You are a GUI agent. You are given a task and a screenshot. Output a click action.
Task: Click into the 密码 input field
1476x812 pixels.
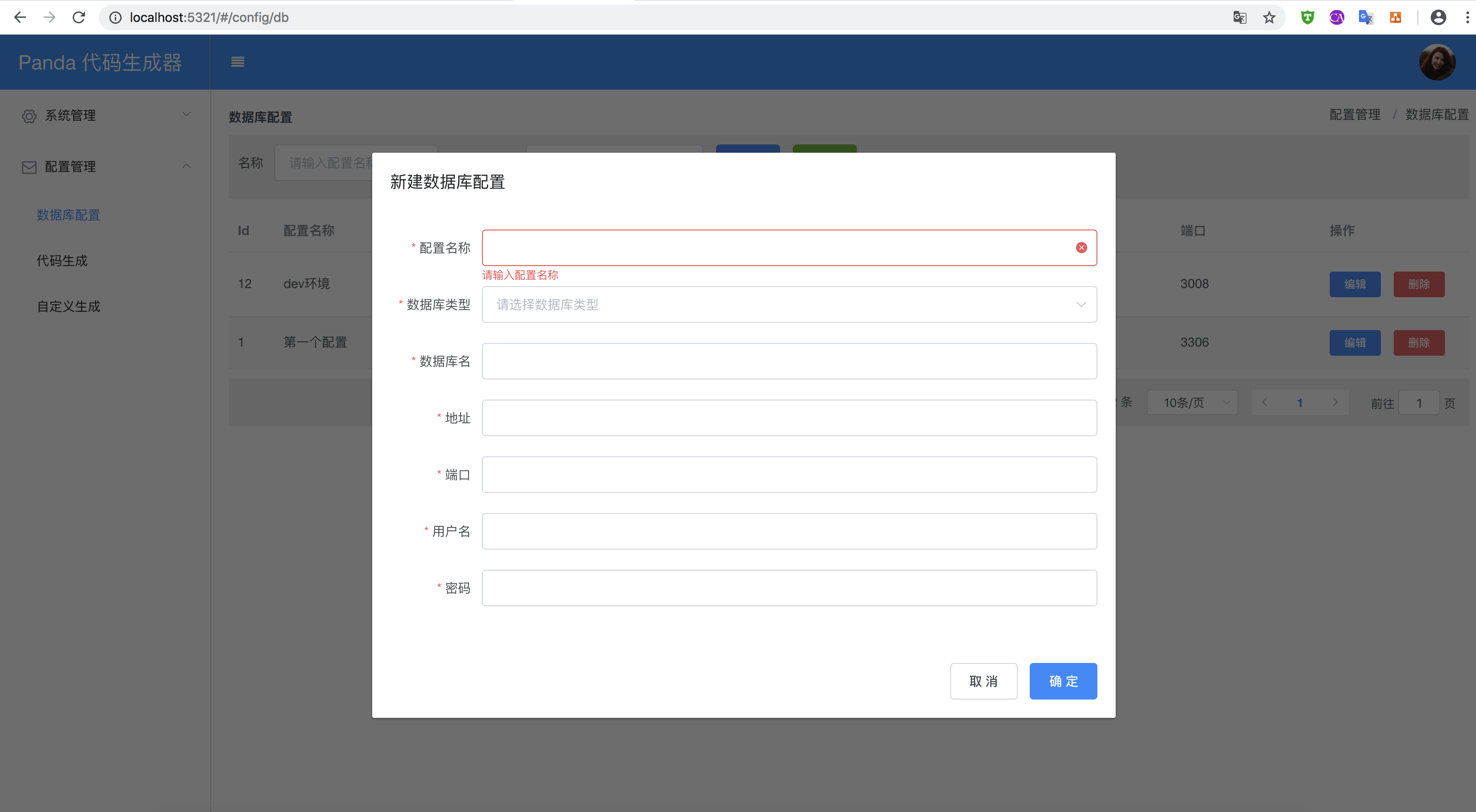788,588
